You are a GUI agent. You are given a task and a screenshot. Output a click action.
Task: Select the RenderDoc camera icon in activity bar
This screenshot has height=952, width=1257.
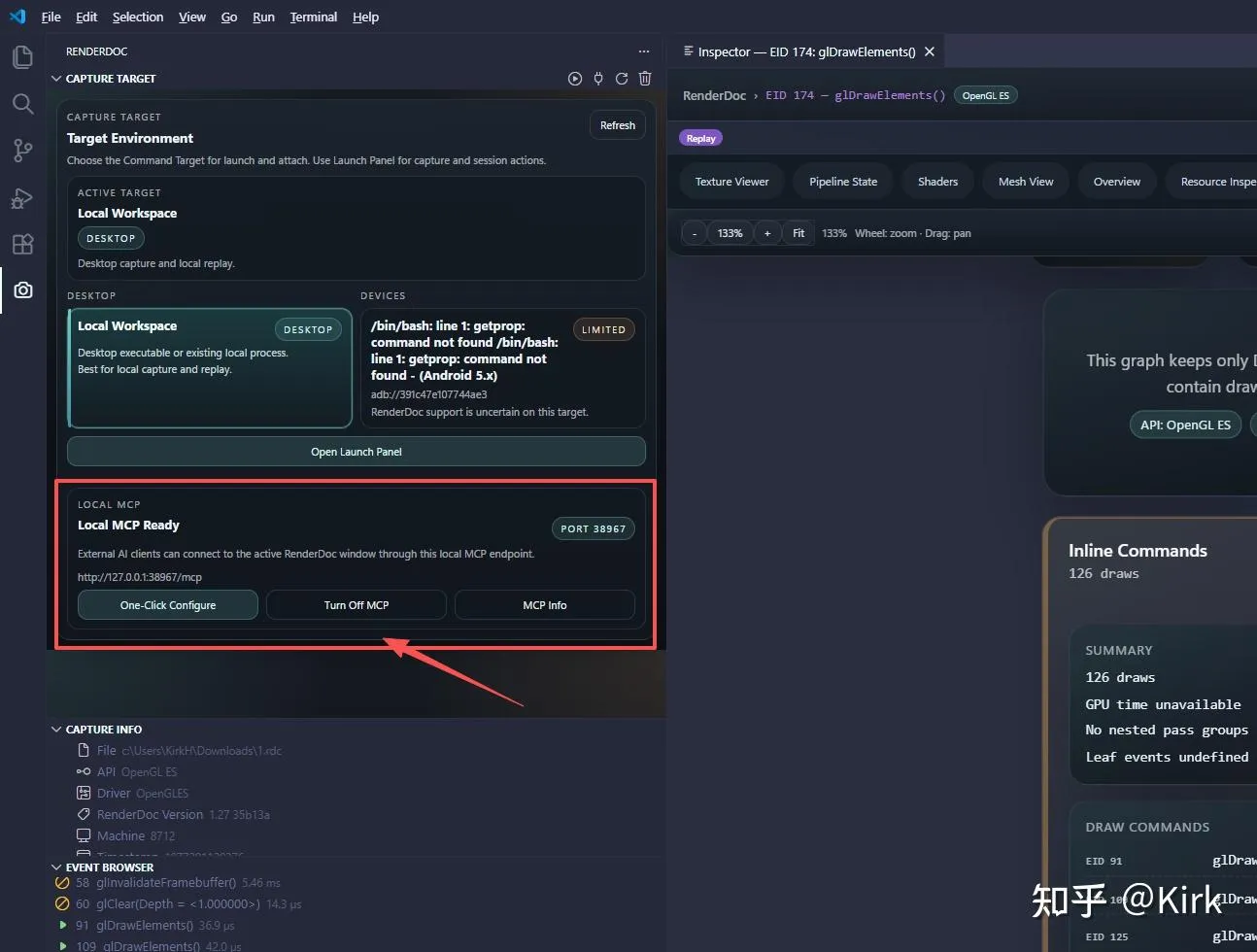pyautogui.click(x=22, y=290)
